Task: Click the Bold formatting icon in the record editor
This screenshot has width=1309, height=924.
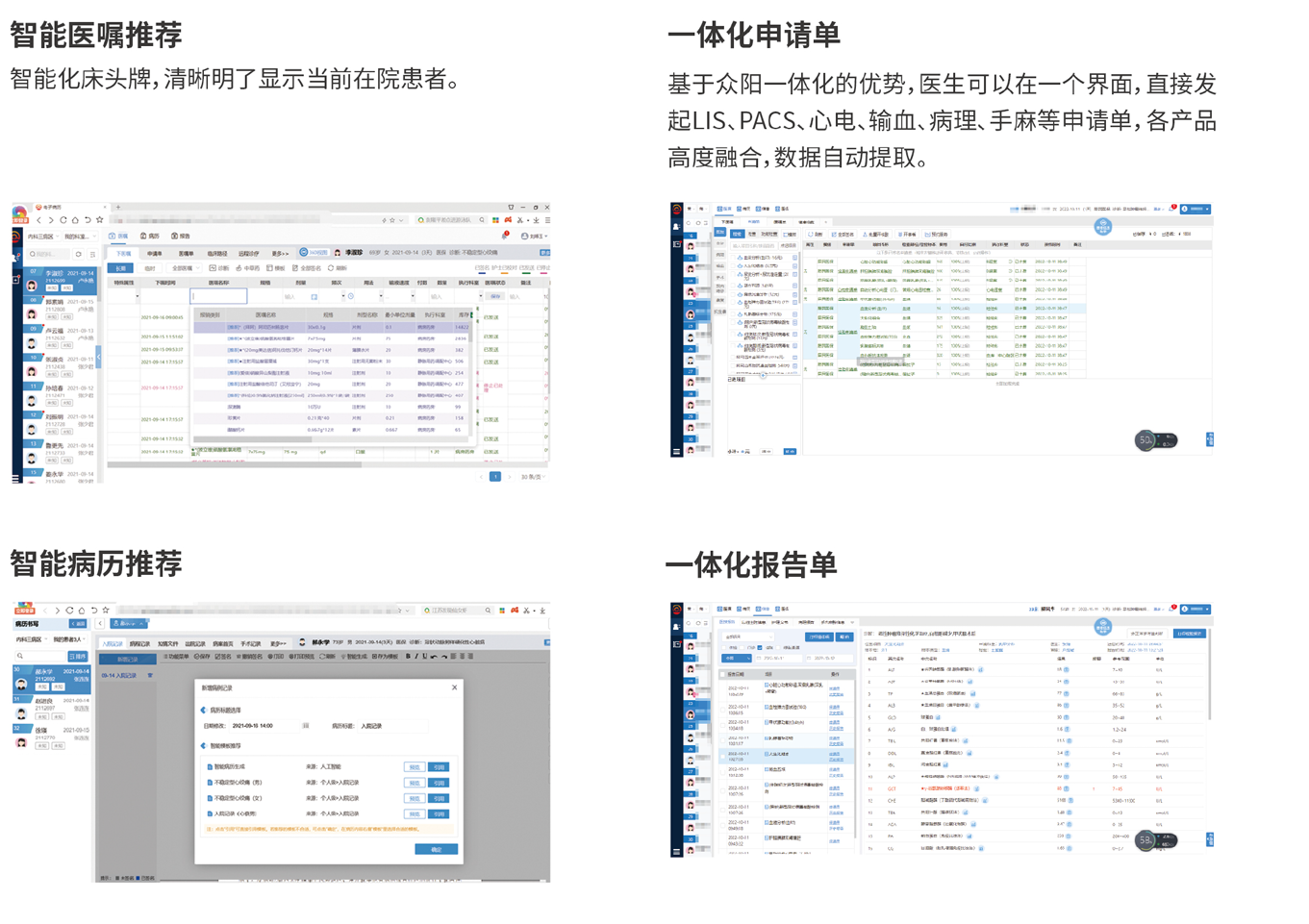Action: 408,657
